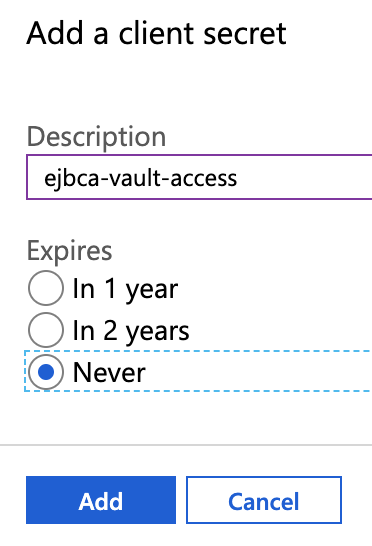Confirm secret creation with Add
Screen dimensions: 372x546
click(101, 500)
